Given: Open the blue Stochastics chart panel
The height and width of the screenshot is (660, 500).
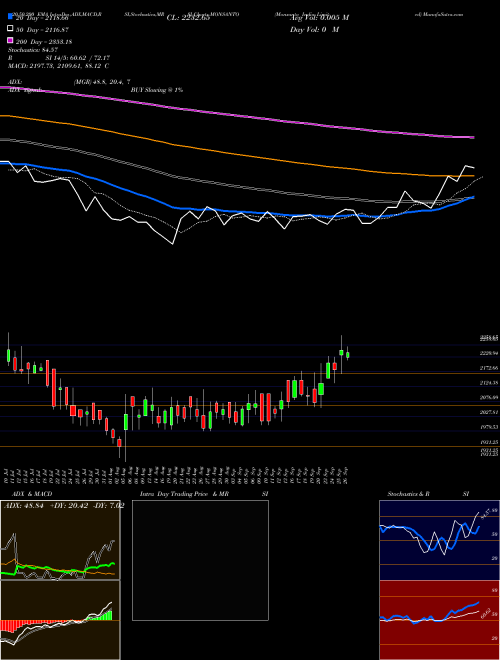Looking at the screenshot, I should [439, 540].
